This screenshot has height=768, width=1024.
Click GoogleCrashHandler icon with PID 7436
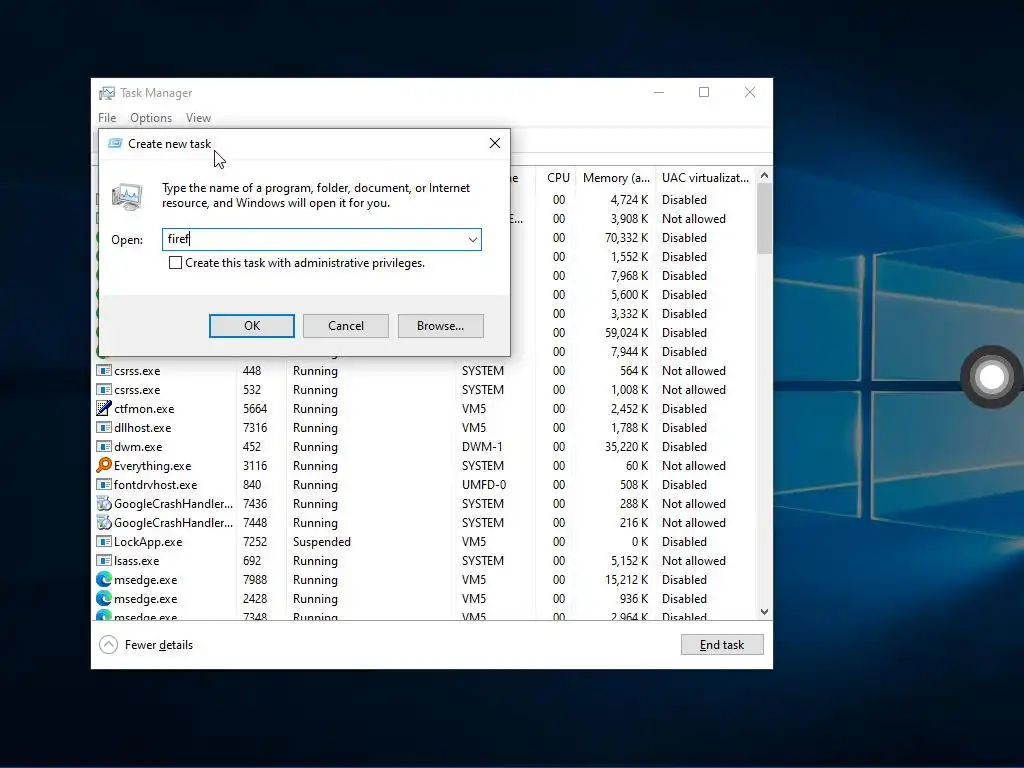point(104,504)
